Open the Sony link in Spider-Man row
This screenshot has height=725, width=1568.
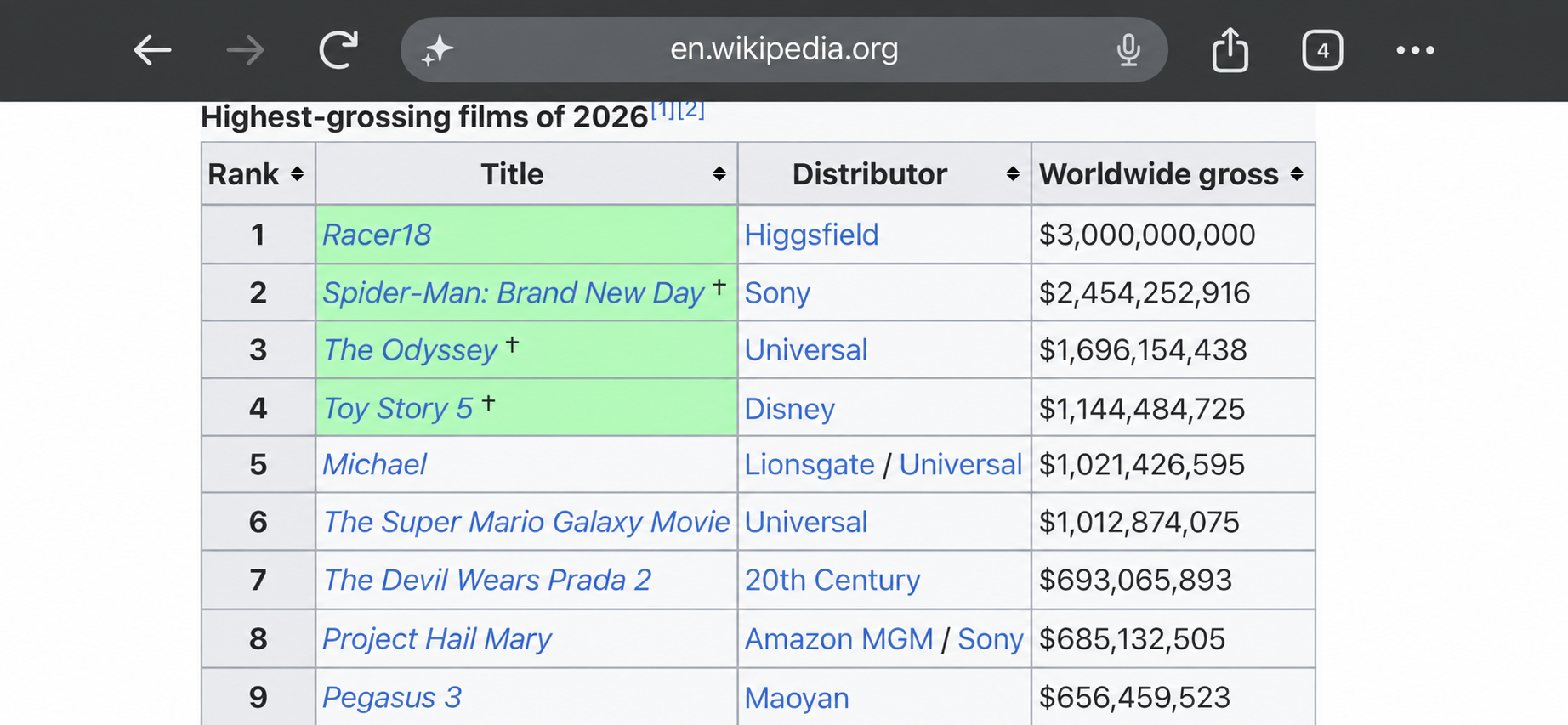tap(777, 292)
